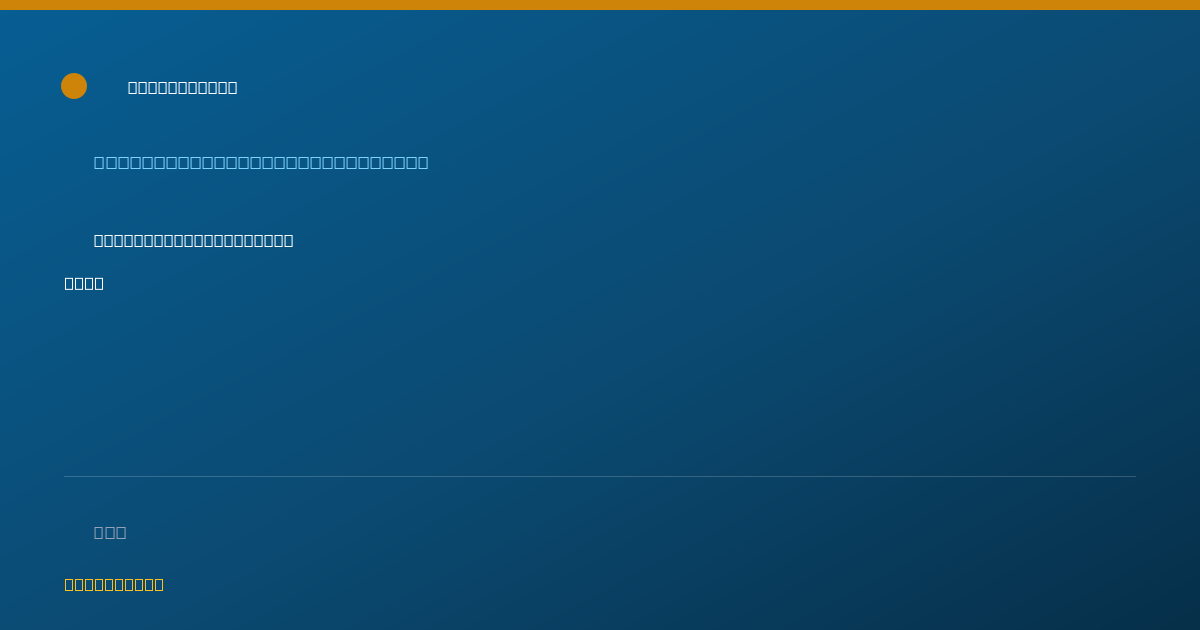Click the middle of the light-blue headline
The height and width of the screenshot is (630, 1200).
tap(261, 162)
